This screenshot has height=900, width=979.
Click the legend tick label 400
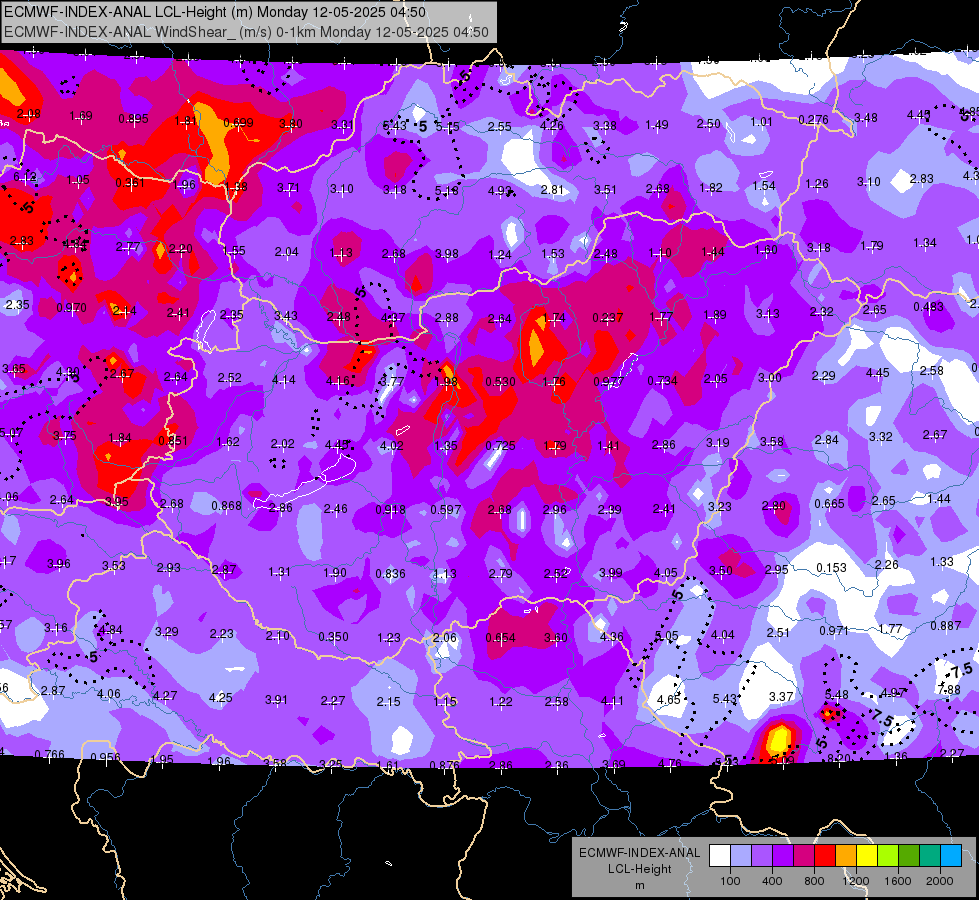(772, 881)
